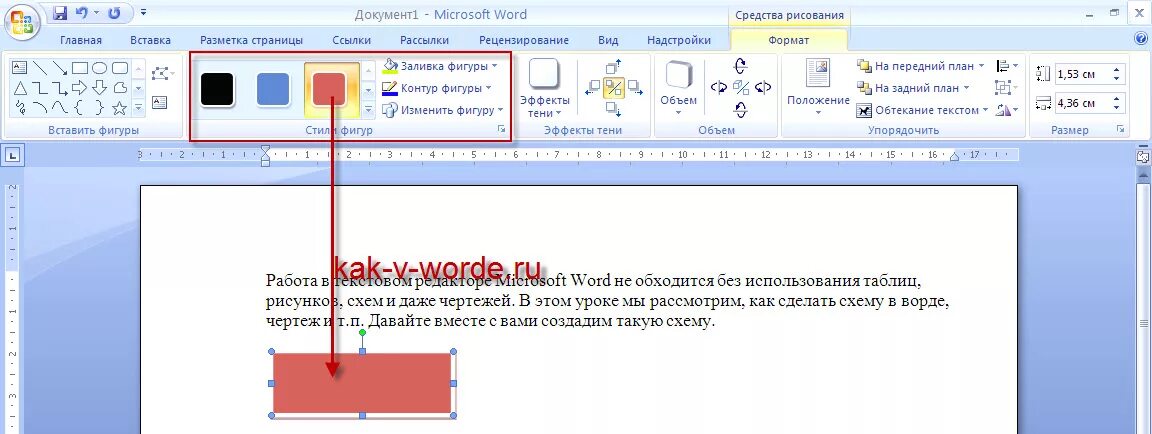Viewport: 1152px width, 434px height.
Task: Open Изменить фигуру dropdown
Action: click(x=444, y=110)
